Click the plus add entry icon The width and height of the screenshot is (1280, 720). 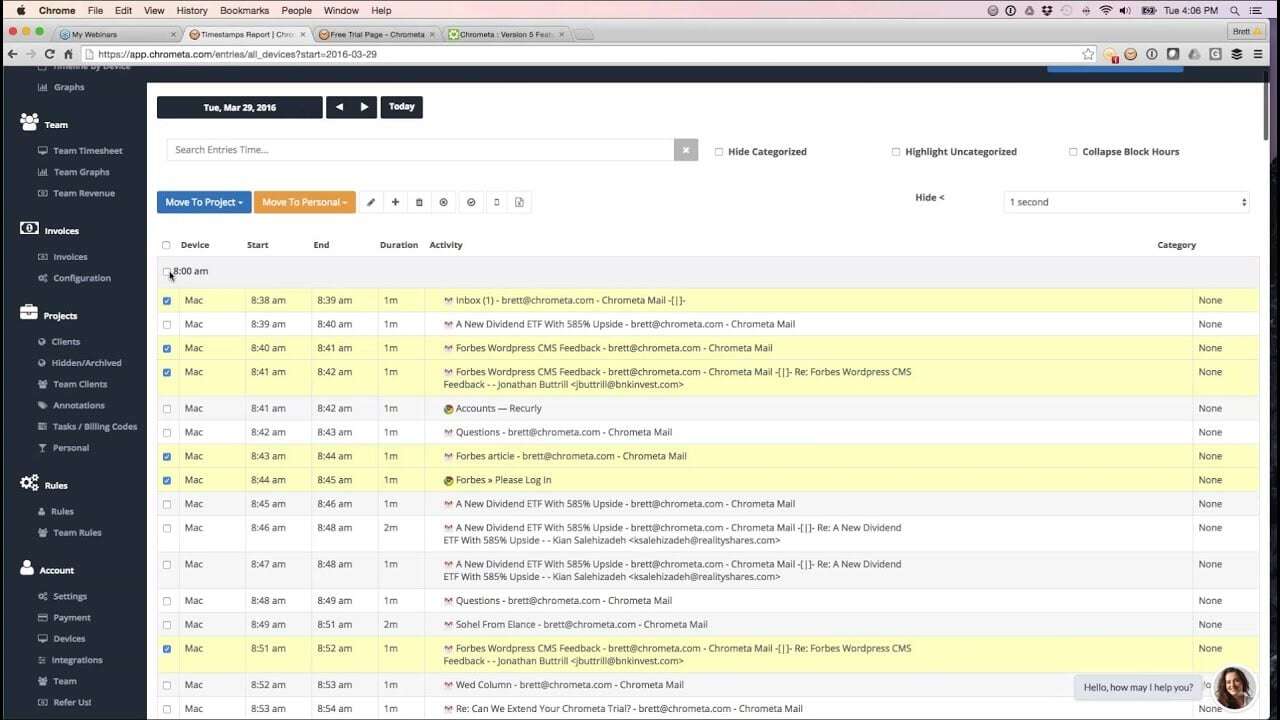(395, 202)
